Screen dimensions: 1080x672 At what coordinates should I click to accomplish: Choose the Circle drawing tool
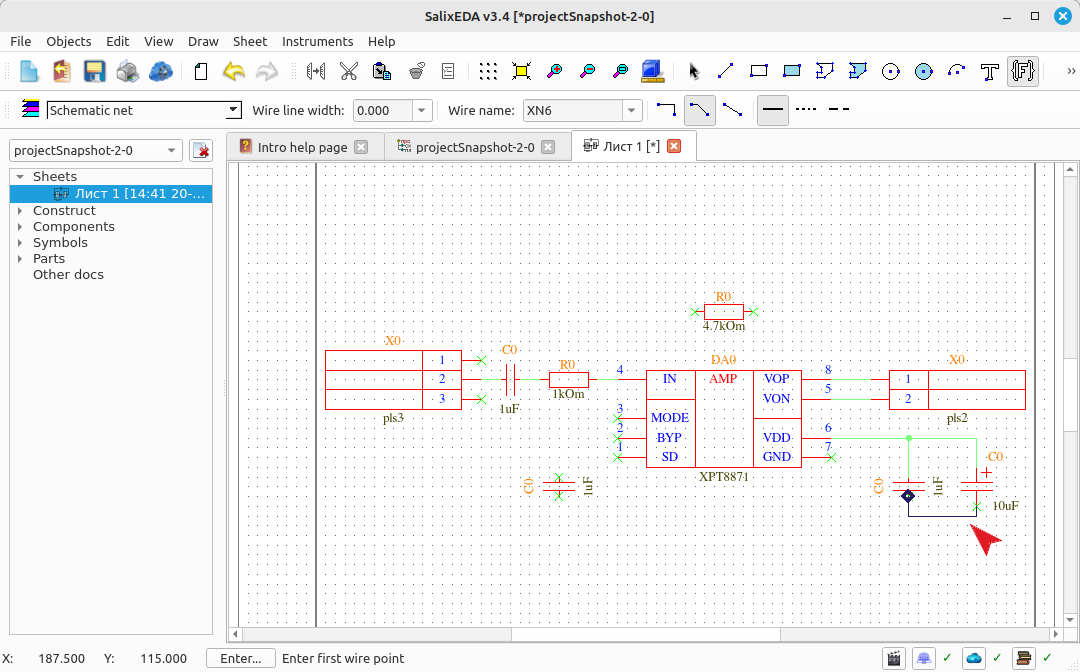[x=891, y=71]
